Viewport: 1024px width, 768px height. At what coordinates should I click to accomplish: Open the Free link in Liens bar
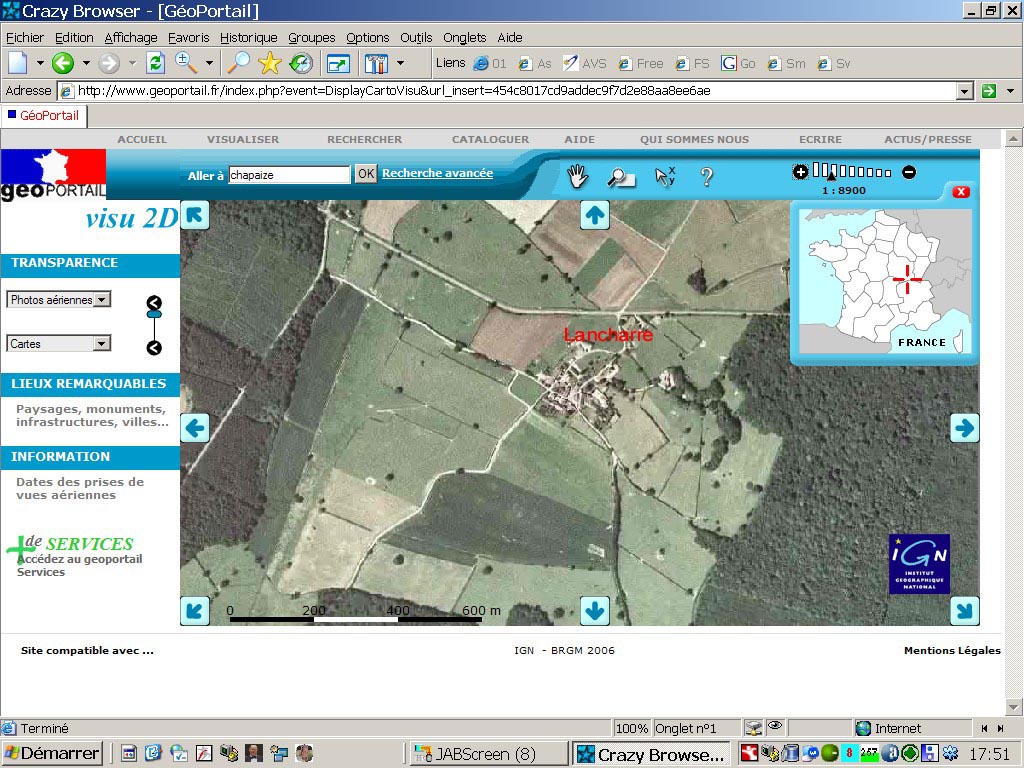(641, 63)
